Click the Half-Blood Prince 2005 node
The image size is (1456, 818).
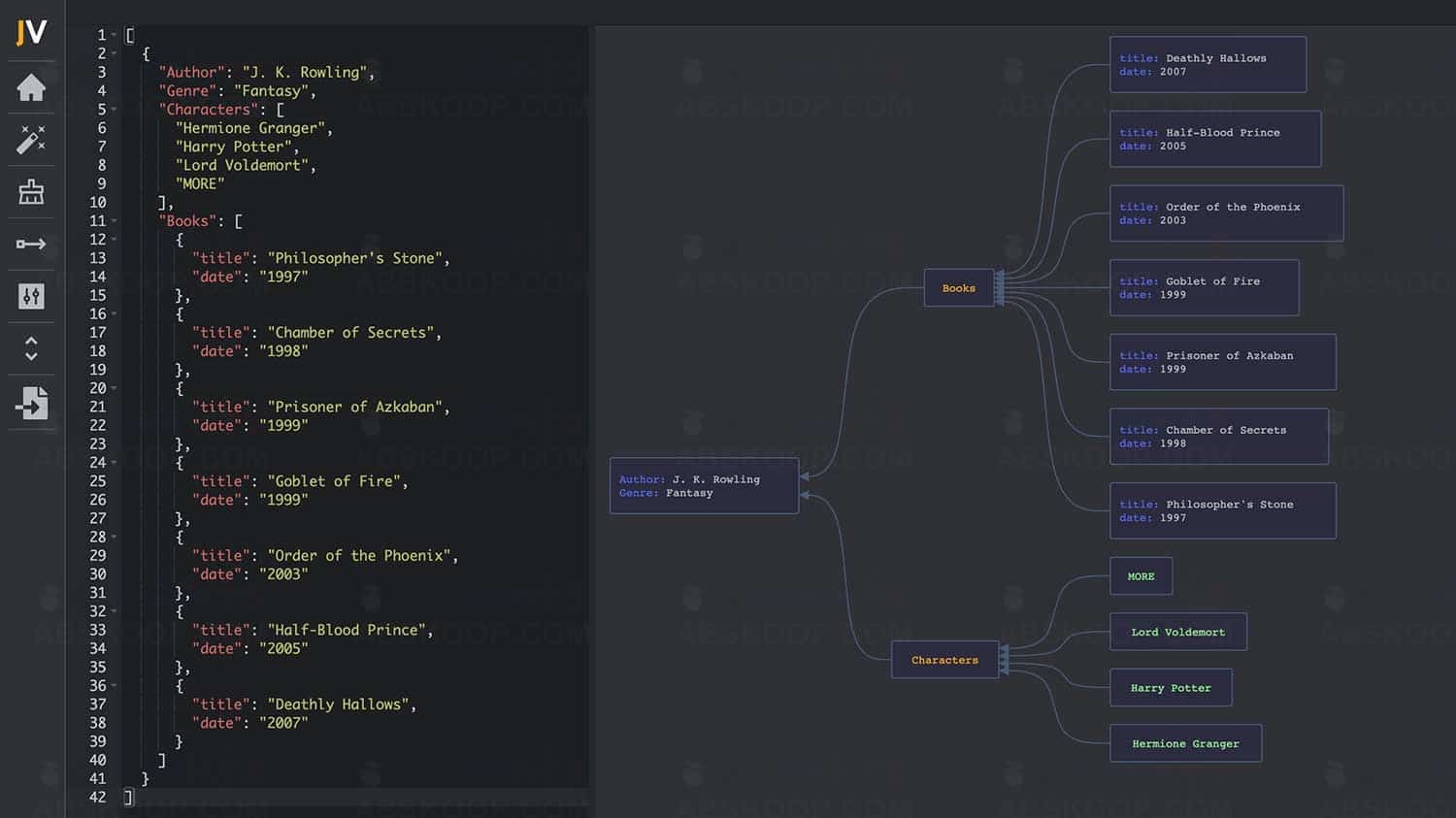1215,139
